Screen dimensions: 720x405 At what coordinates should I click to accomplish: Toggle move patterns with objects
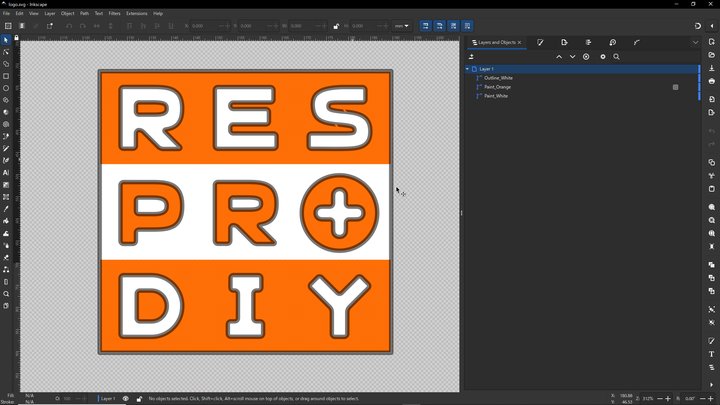(467, 26)
